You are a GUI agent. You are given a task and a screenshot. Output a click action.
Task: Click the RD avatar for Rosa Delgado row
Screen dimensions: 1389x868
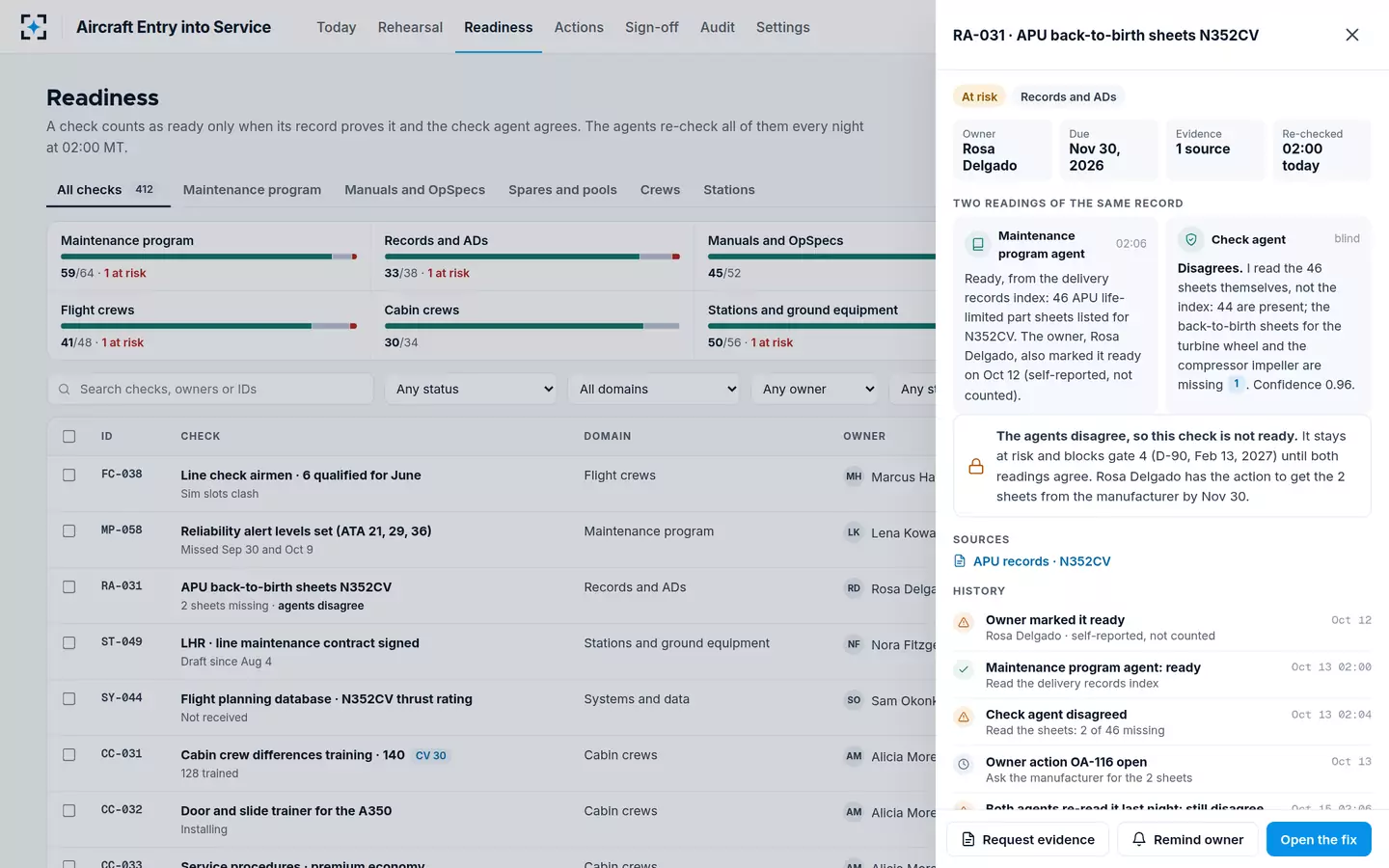tap(854, 588)
